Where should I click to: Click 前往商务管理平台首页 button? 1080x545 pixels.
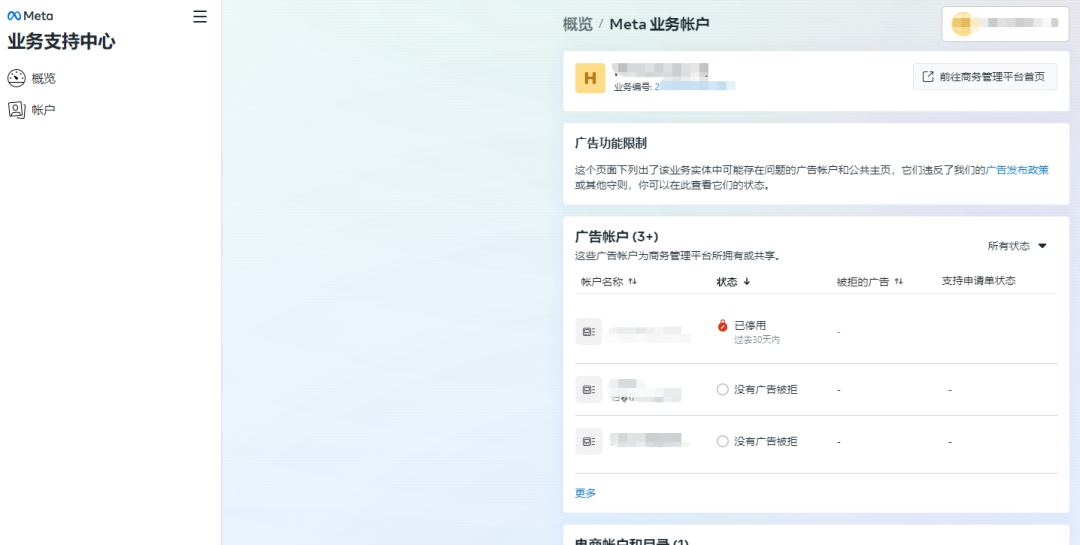pos(984,76)
